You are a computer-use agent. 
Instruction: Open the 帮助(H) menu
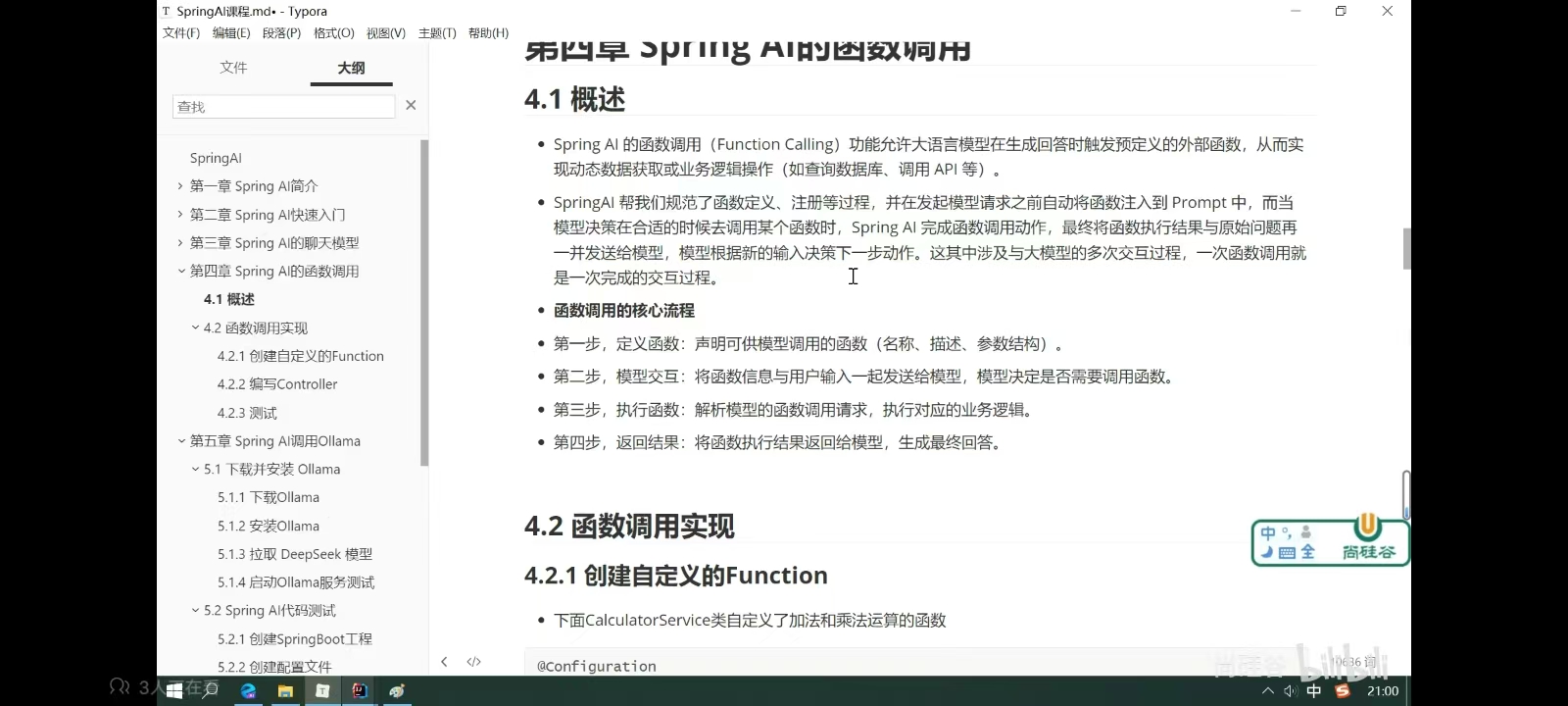point(488,32)
